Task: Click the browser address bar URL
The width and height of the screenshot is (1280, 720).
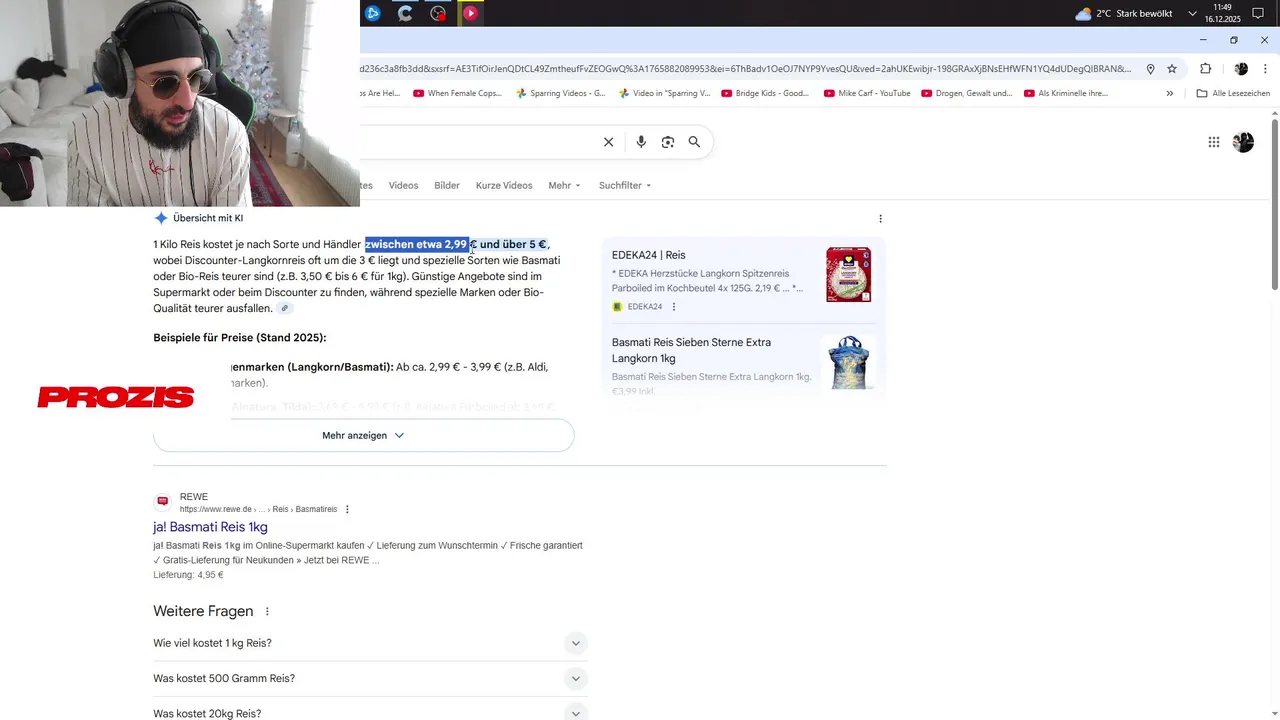Action: pos(745,69)
